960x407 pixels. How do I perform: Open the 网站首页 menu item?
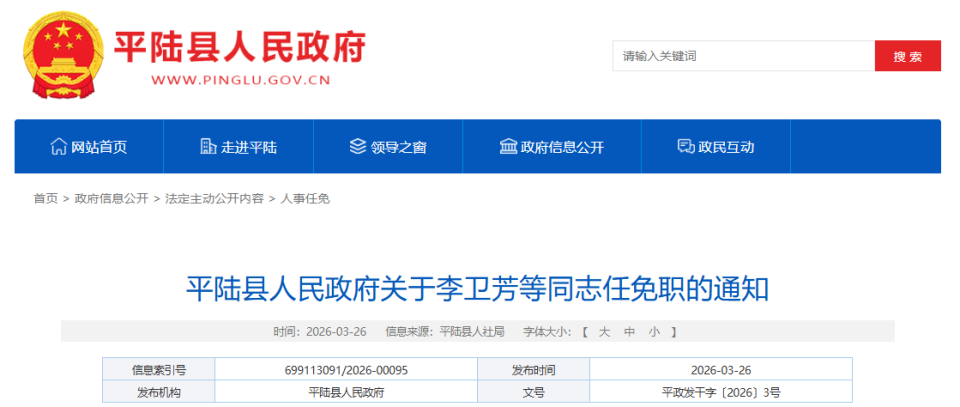pyautogui.click(x=89, y=146)
